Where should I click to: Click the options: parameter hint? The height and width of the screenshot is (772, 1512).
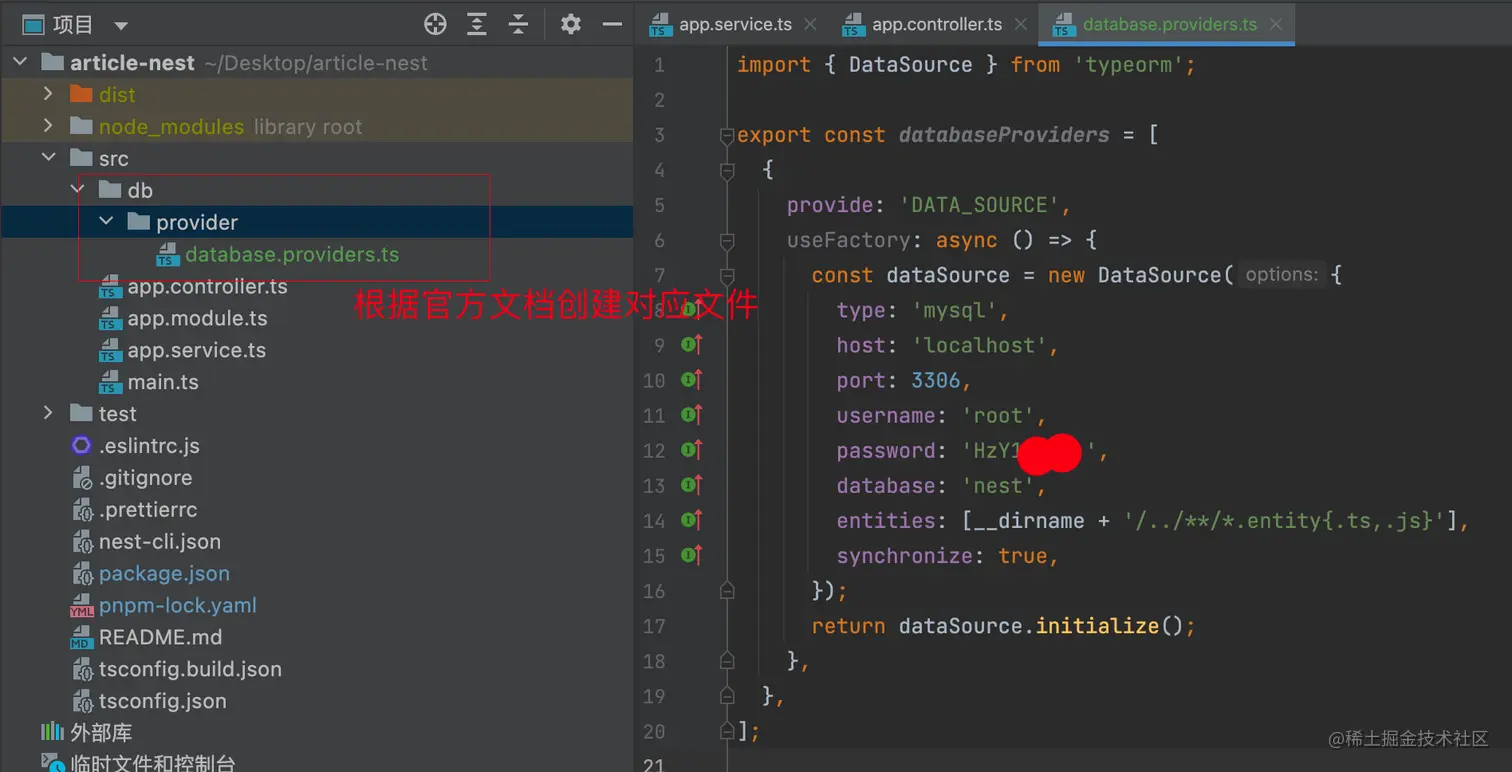tap(1282, 275)
